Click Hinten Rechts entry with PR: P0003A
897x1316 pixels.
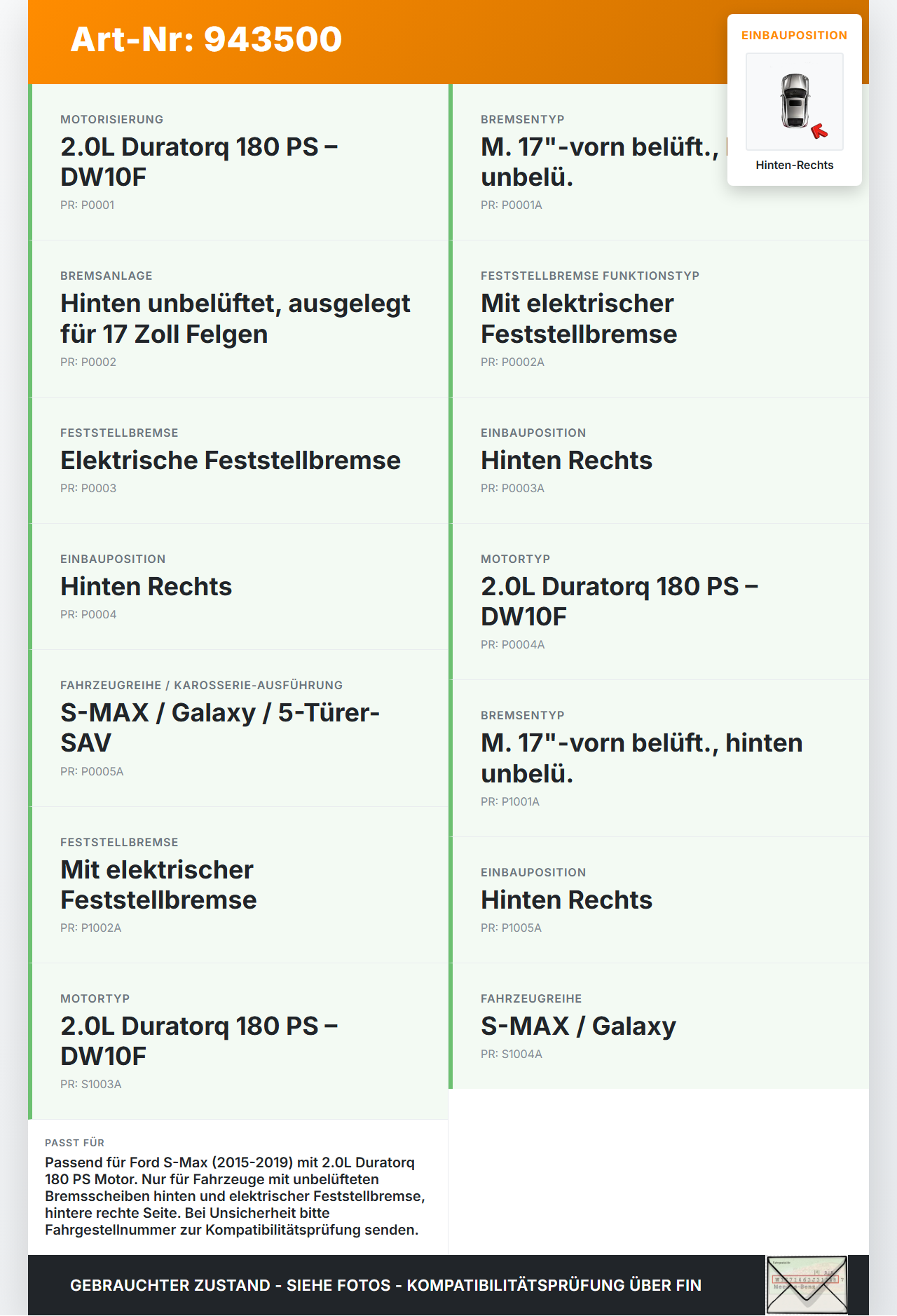[659, 461]
